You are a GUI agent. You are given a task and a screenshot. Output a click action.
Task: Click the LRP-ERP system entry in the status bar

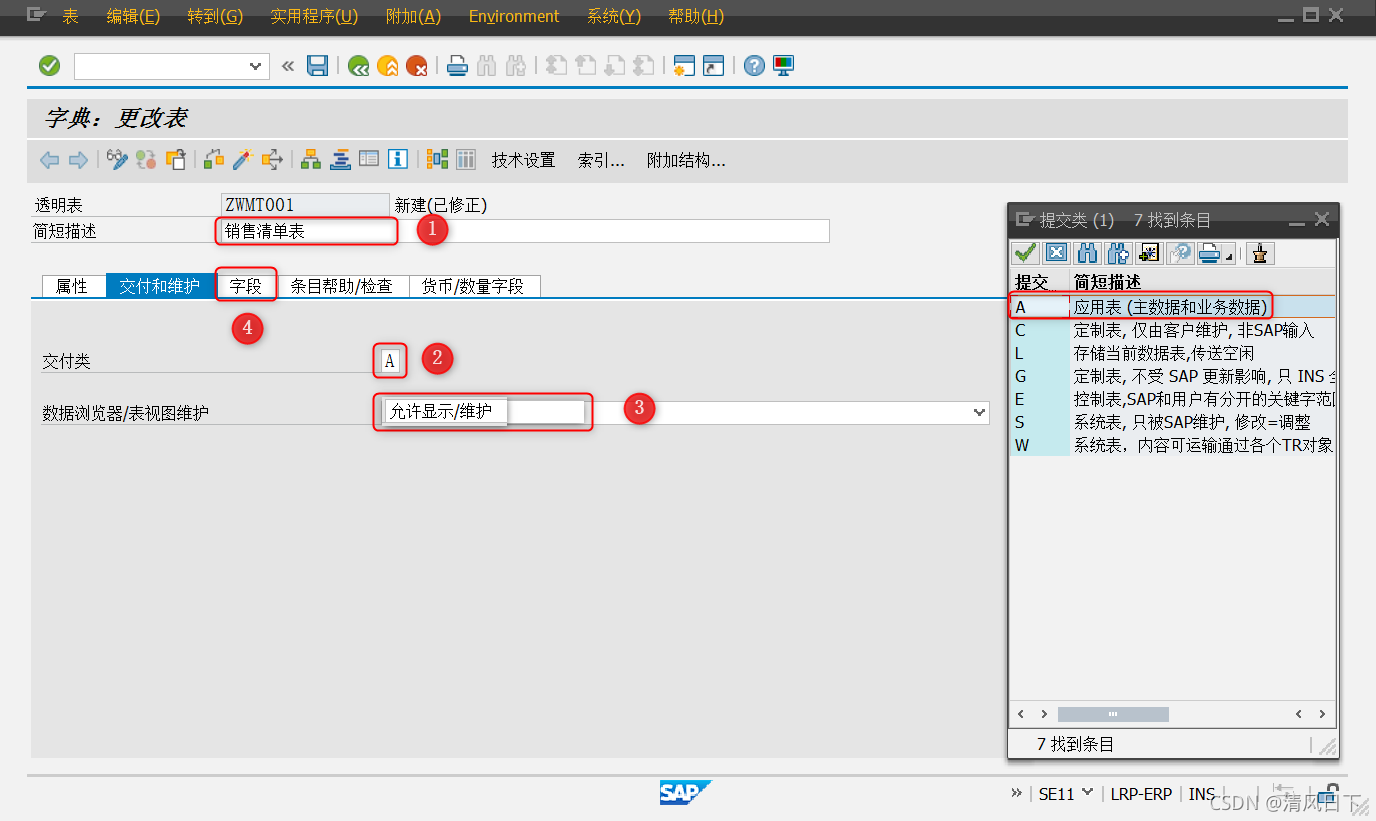[1141, 793]
